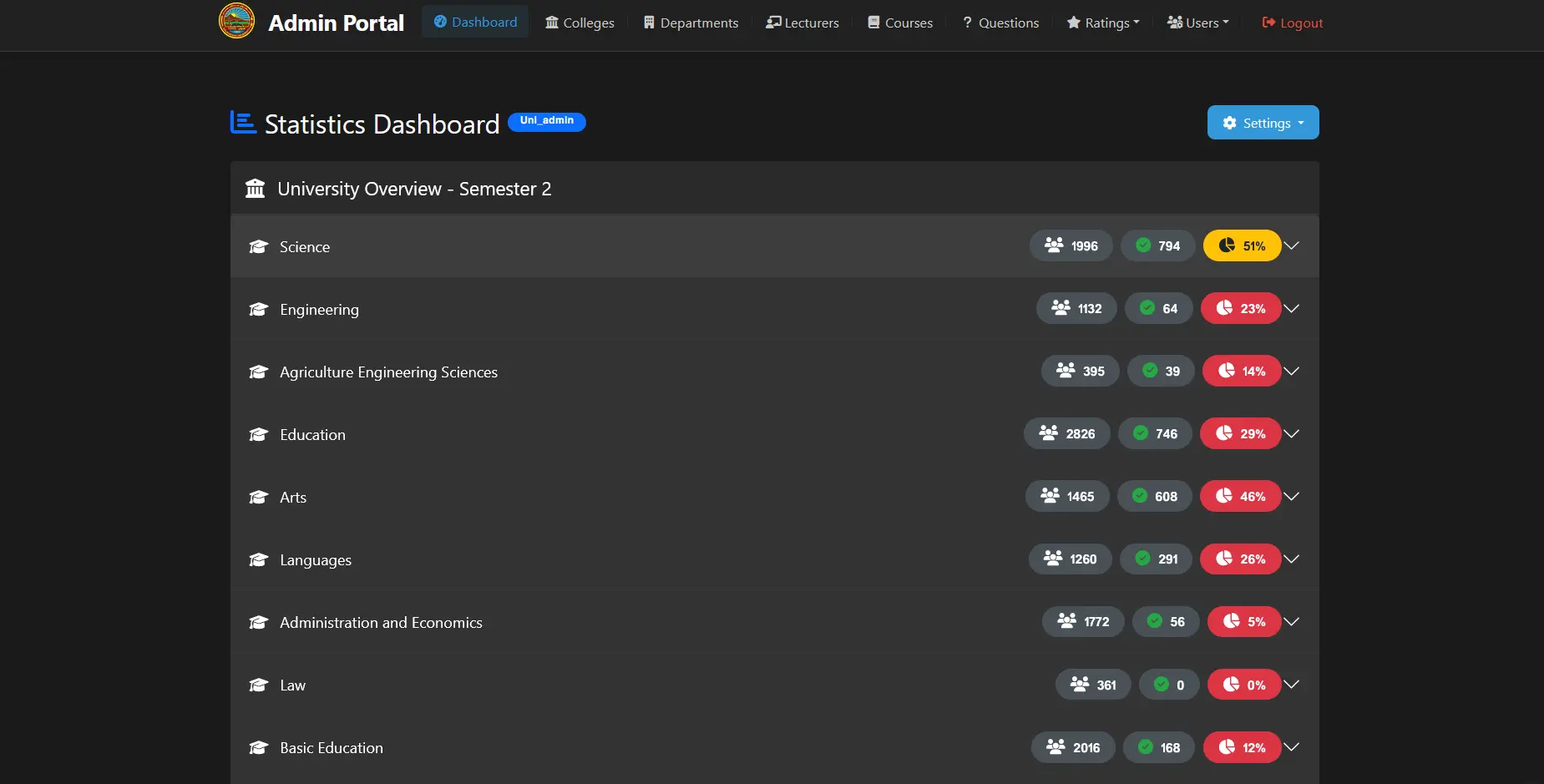Open the Users dropdown menu
This screenshot has width=1544, height=784.
pos(1198,23)
